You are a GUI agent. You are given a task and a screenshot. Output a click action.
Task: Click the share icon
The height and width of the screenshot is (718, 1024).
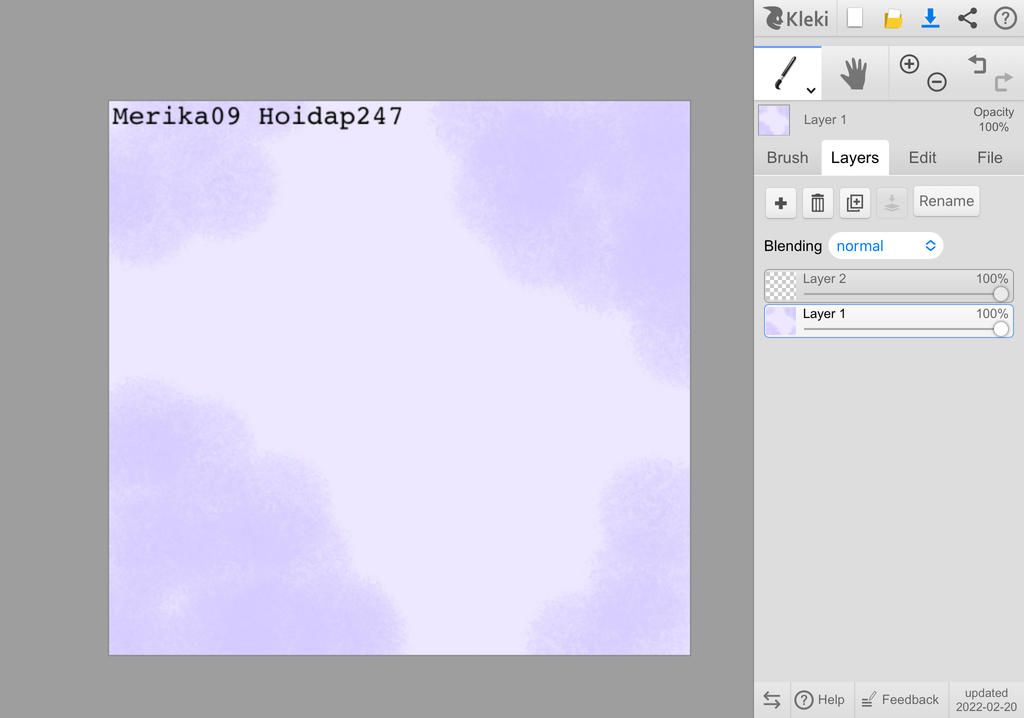tap(967, 18)
